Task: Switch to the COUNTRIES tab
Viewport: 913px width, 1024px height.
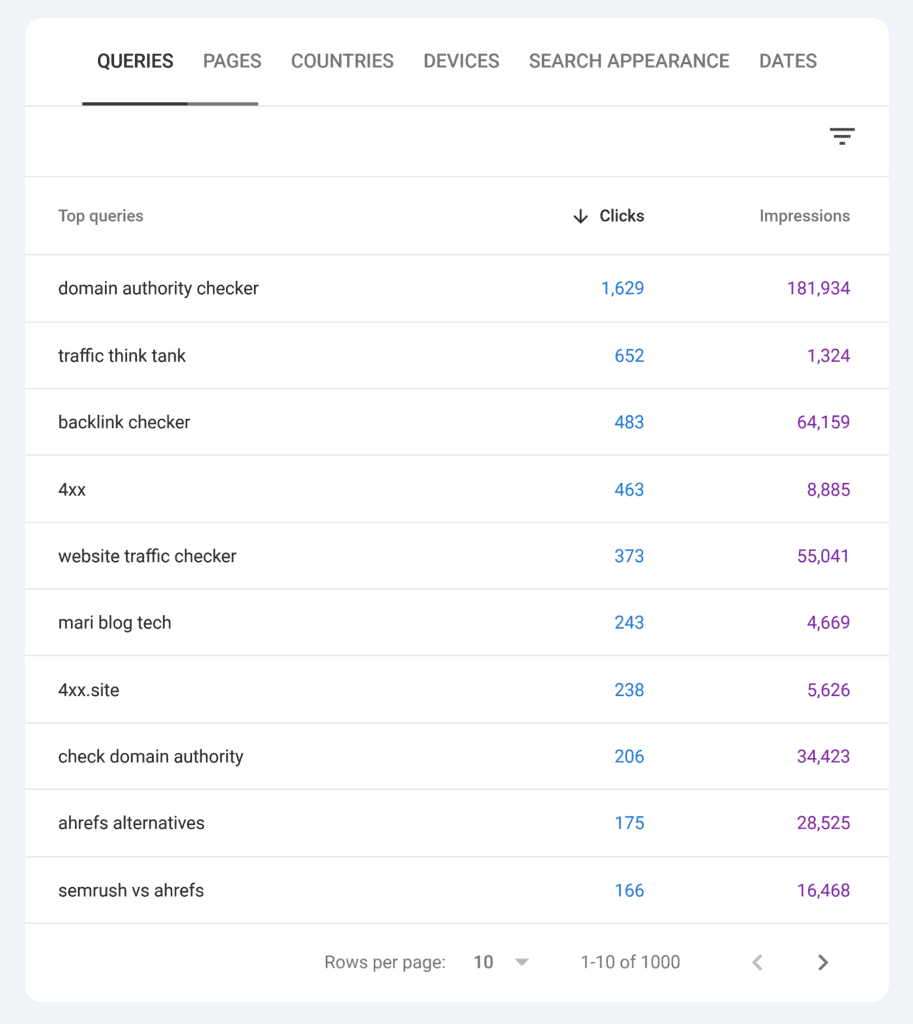Action: [x=342, y=61]
